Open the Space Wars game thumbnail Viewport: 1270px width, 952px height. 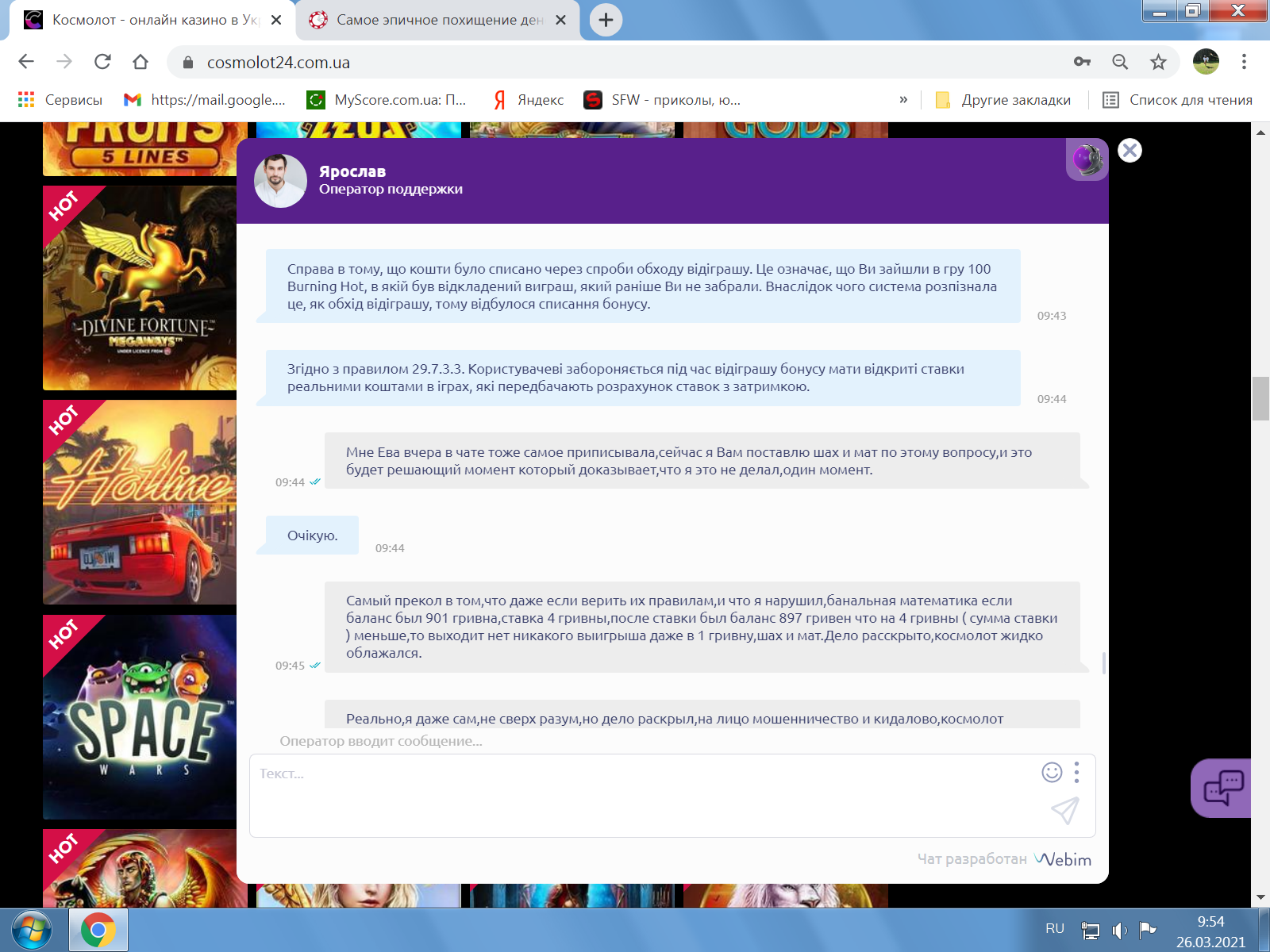pyautogui.click(x=140, y=717)
